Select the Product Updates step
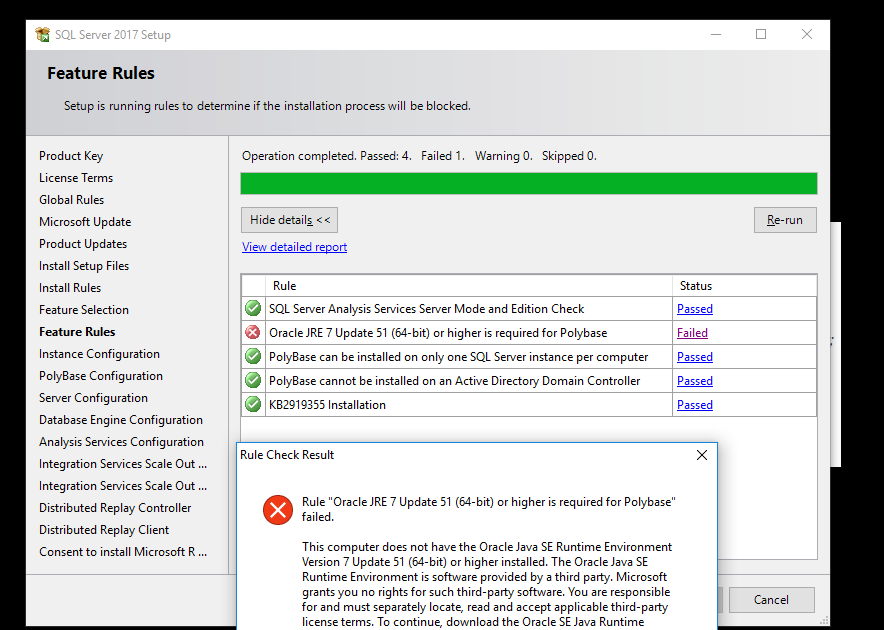The width and height of the screenshot is (884, 630). click(x=83, y=244)
